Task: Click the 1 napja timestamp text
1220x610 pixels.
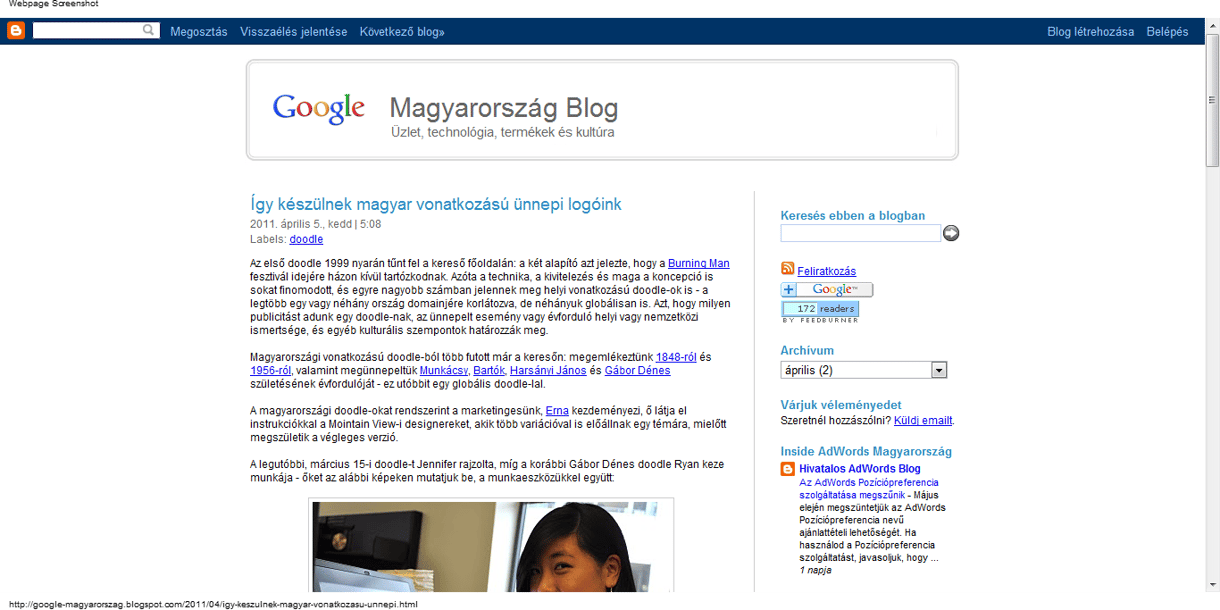Action: tap(815, 570)
